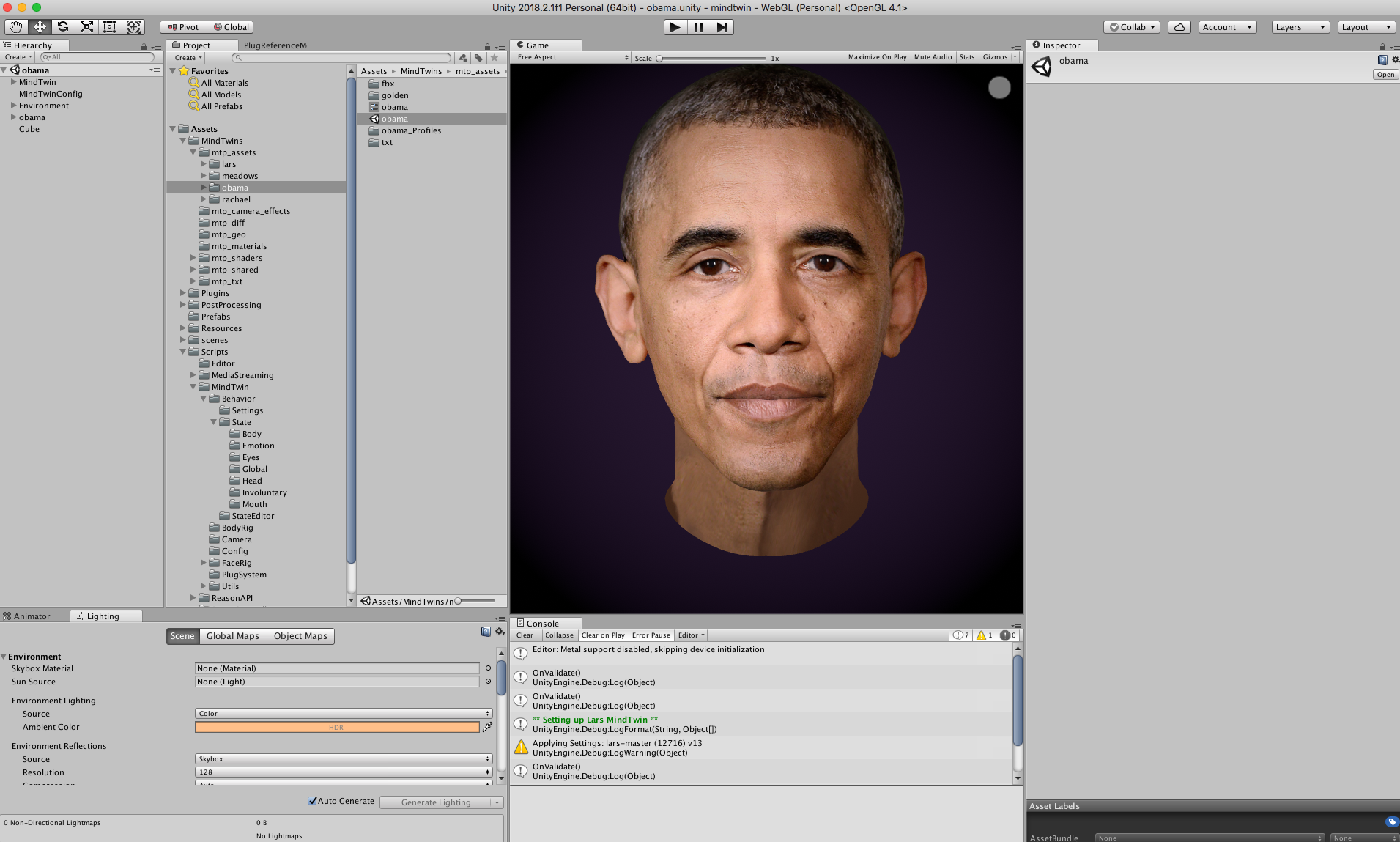The image size is (1400, 842).
Task: Toggle console warning messages filter
Action: (x=985, y=635)
